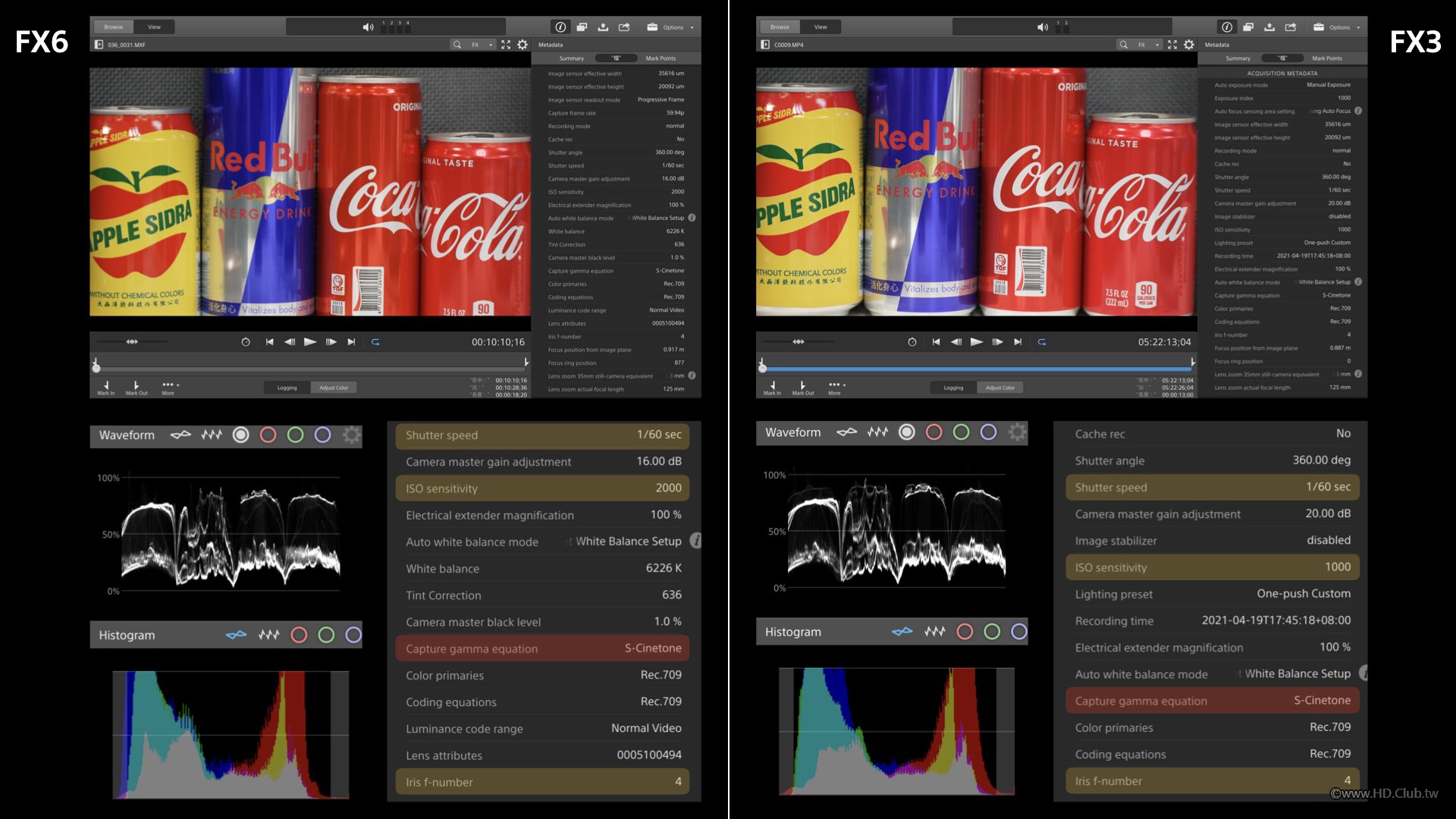
Task: Select green channel in FX6 Waveform scope
Action: coord(295,435)
